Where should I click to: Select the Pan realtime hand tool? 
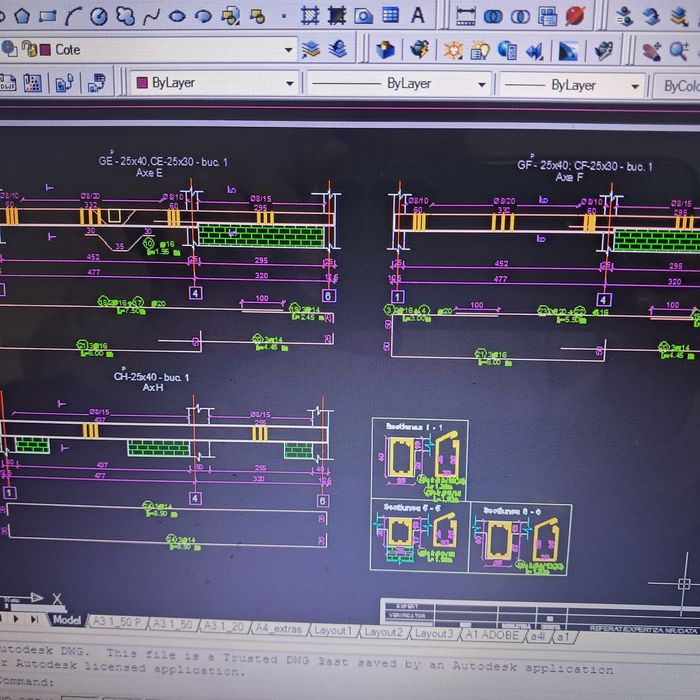651,51
